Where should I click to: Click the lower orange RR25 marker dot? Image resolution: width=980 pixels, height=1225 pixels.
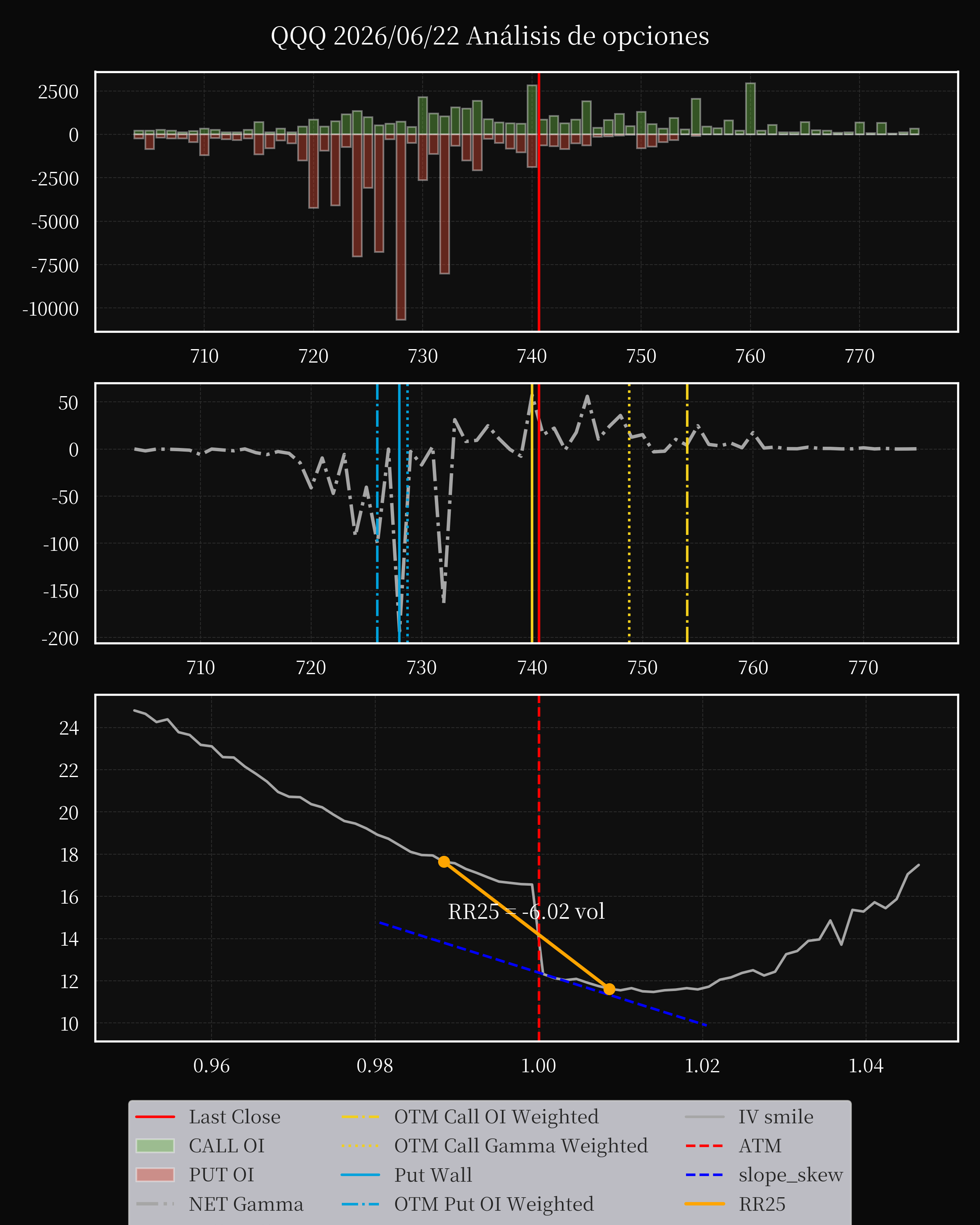click(609, 989)
